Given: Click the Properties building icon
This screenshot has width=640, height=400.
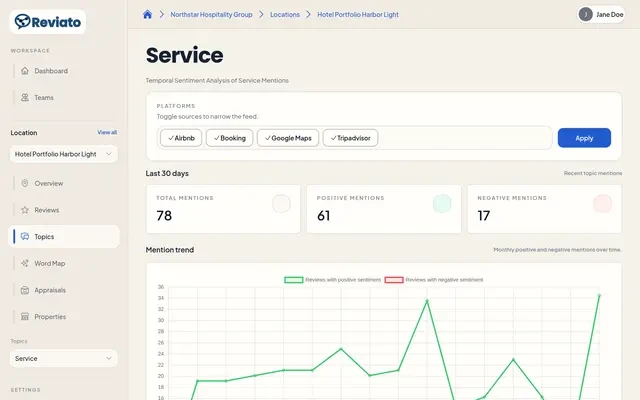Looking at the screenshot, I should click(x=25, y=317).
